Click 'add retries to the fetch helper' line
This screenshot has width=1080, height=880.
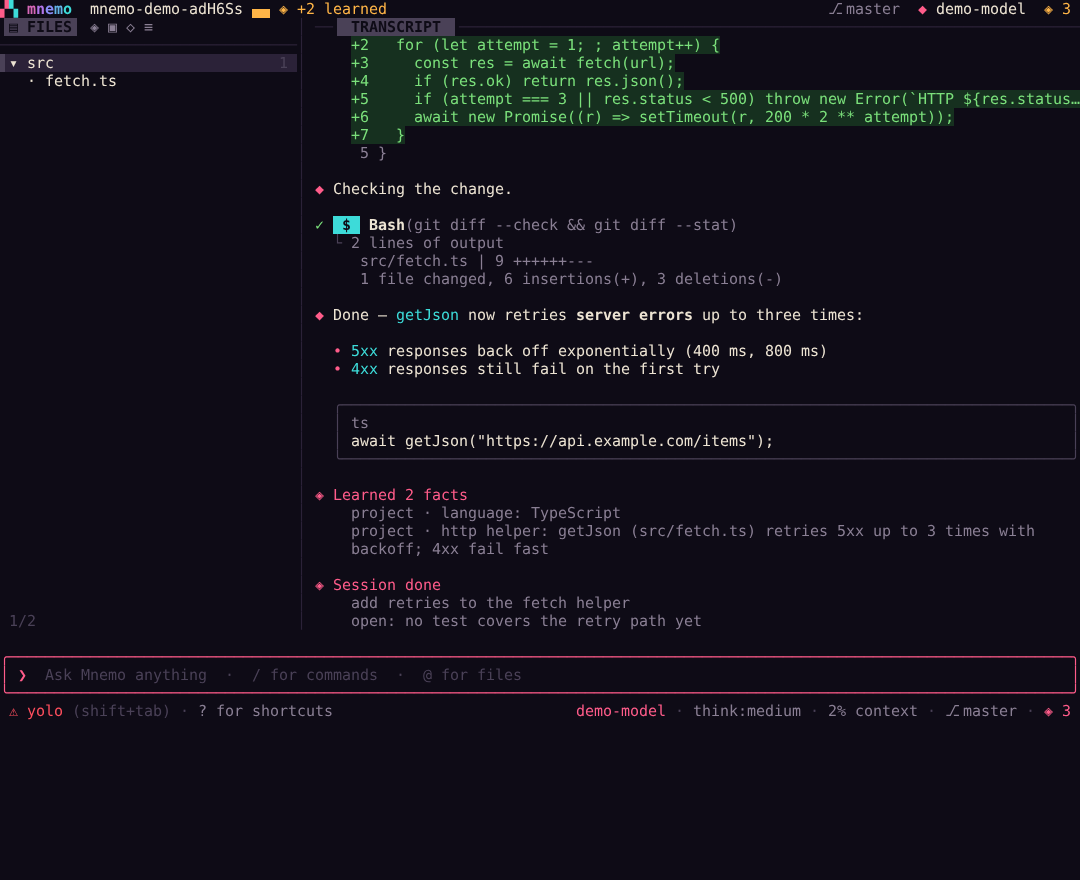coord(490,603)
